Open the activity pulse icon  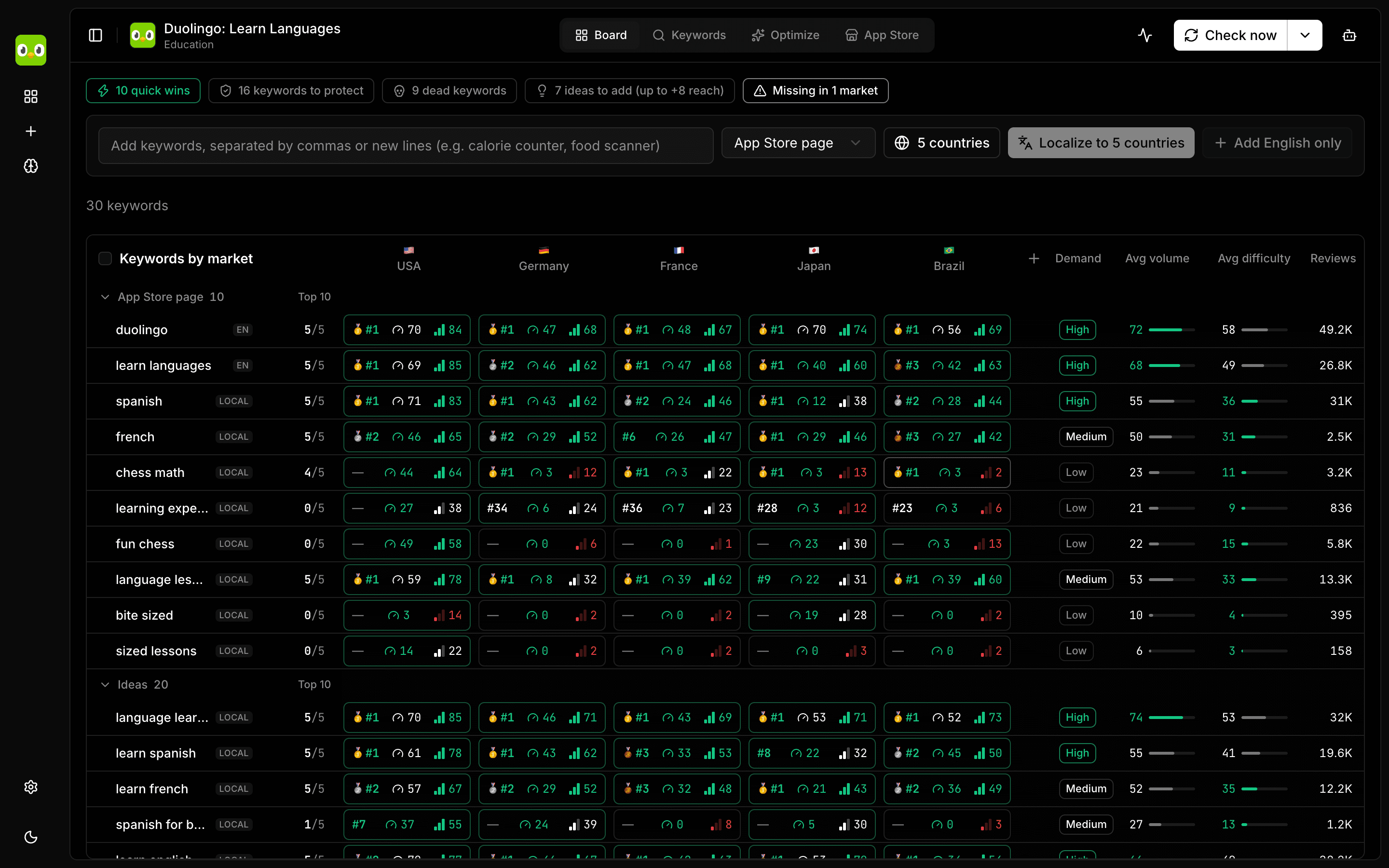click(x=1145, y=35)
